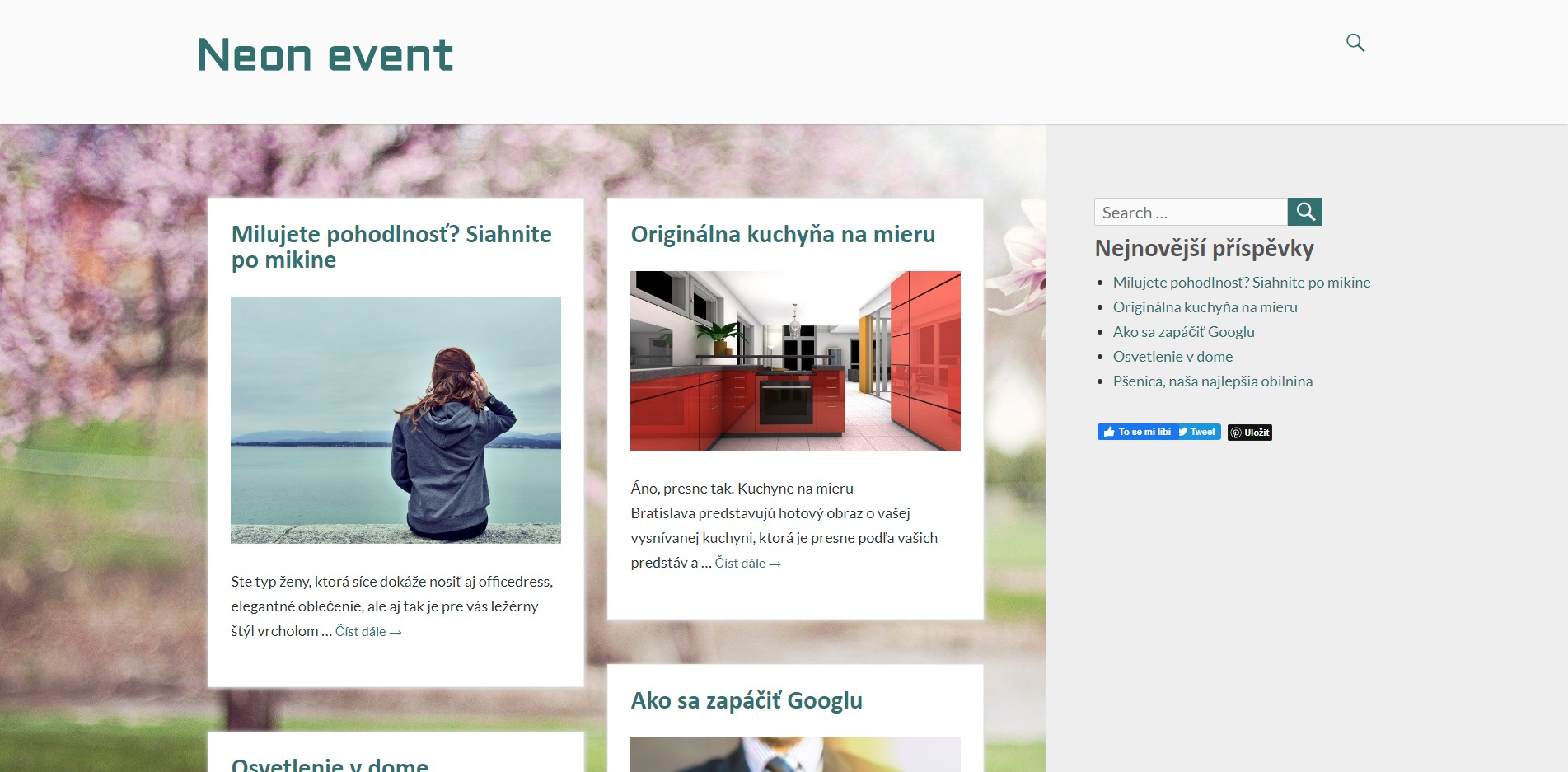Like the page with Facebook button
This screenshot has height=772, width=1568.
[1137, 432]
